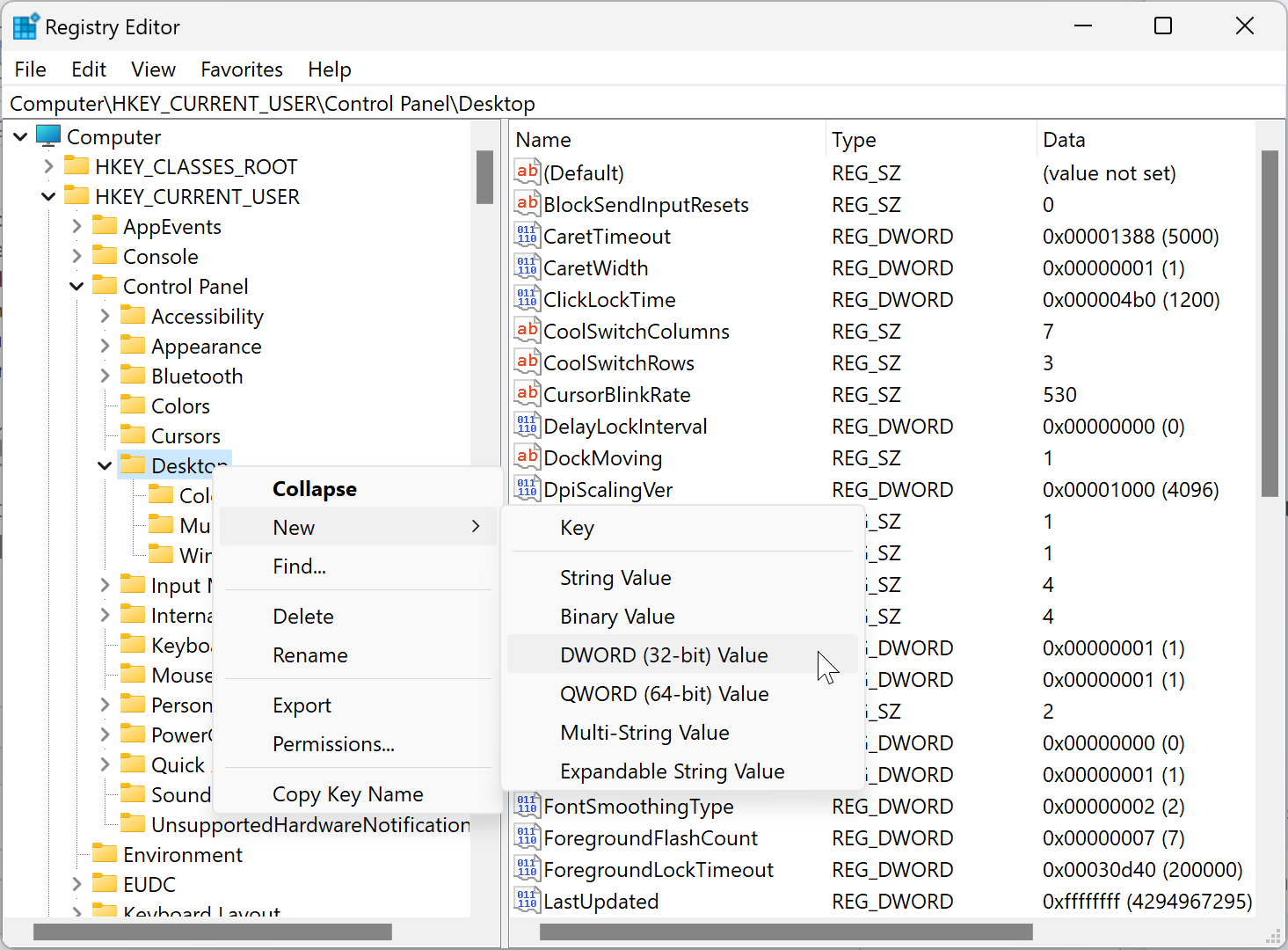
Task: Open the Edit menu
Action: click(89, 69)
